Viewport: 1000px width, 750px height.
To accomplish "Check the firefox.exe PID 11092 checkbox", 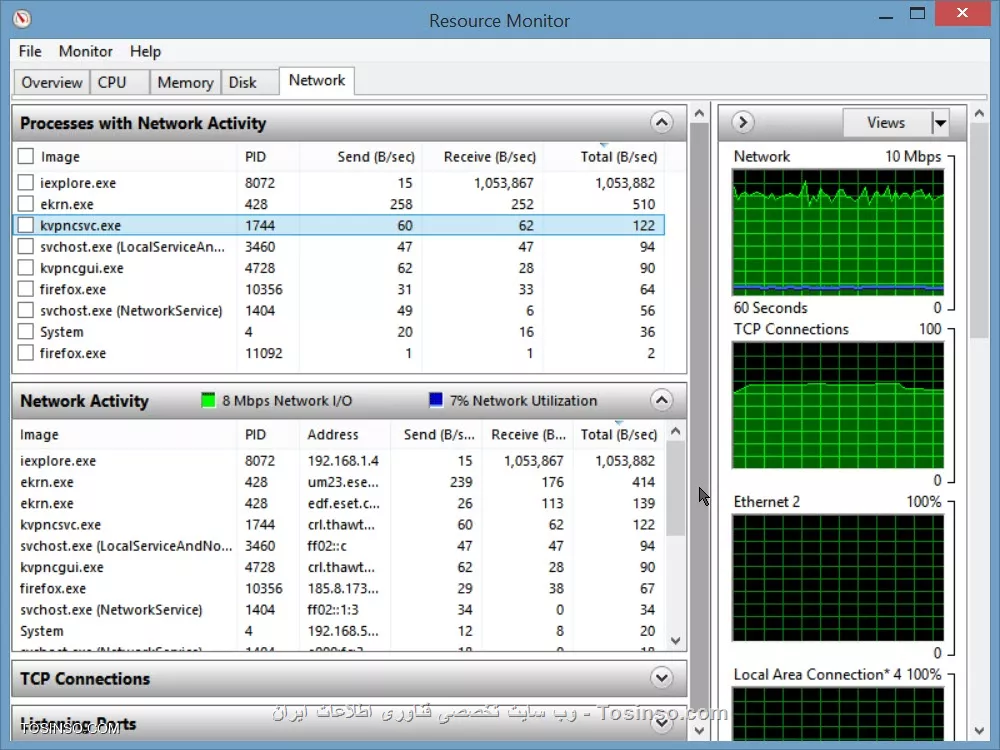I will 26,353.
